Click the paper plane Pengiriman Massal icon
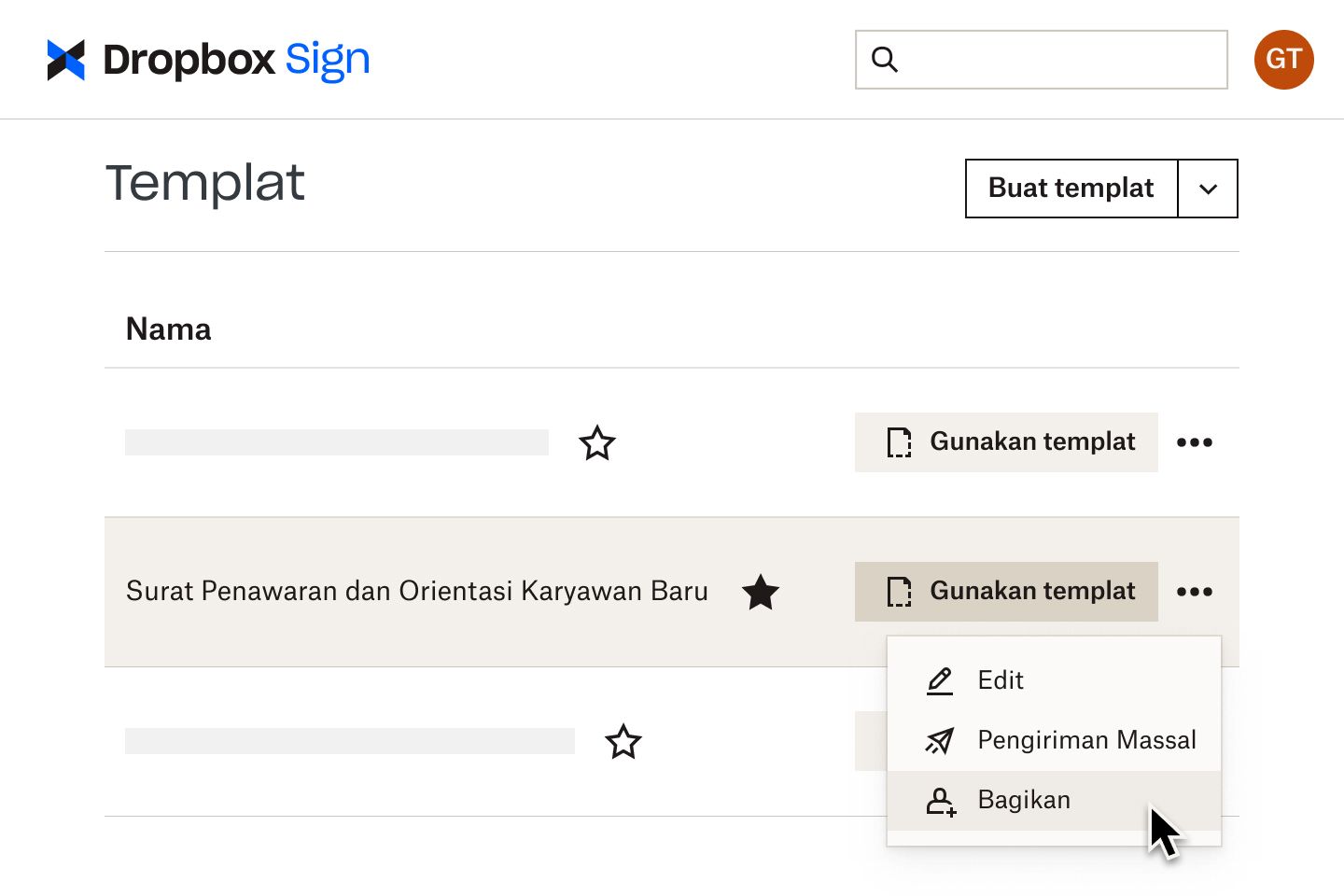 click(939, 740)
